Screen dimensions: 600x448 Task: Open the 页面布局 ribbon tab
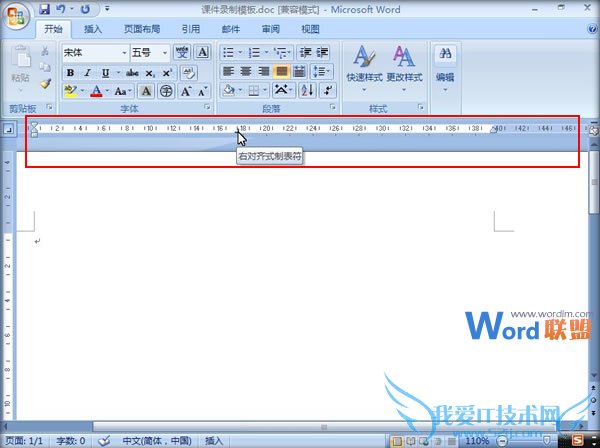click(142, 29)
